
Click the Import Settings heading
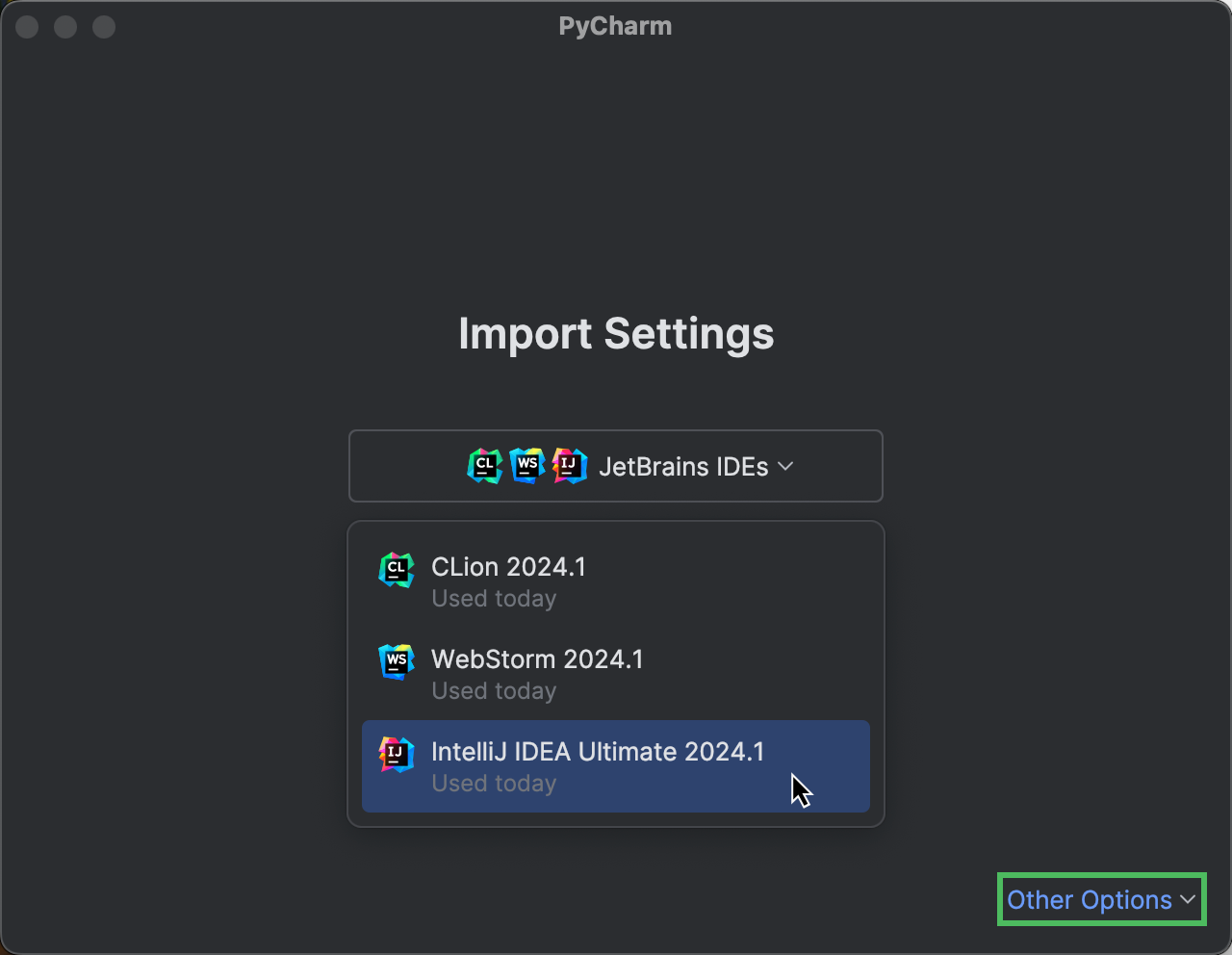[616, 333]
